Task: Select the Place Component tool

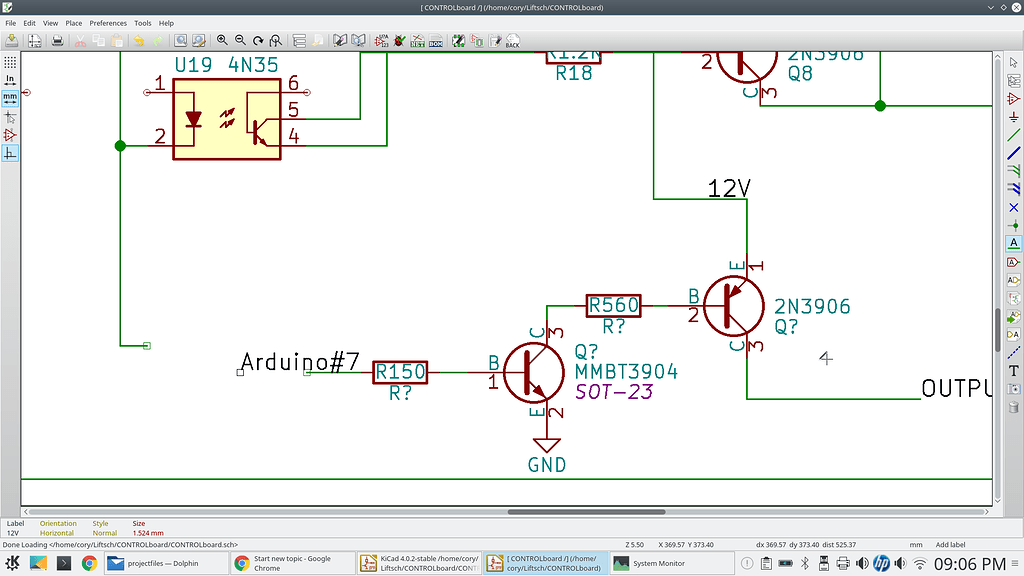Action: (1012, 99)
